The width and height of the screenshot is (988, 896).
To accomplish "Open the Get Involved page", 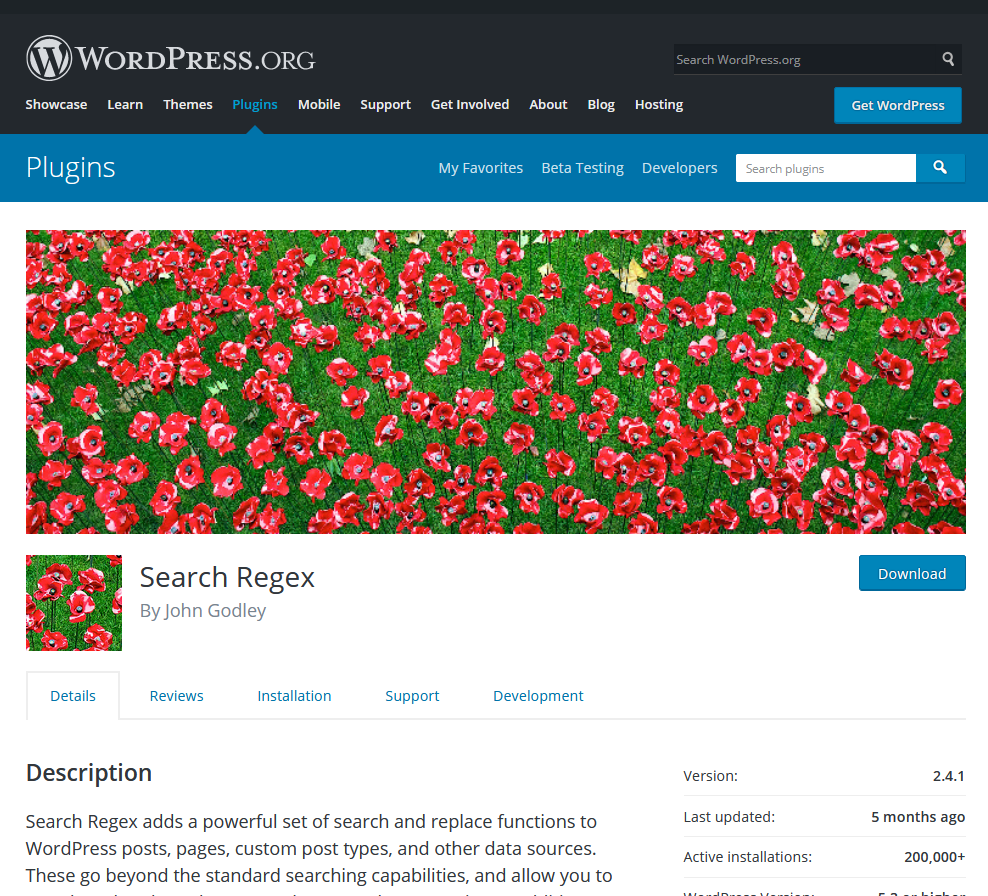I will coord(470,105).
